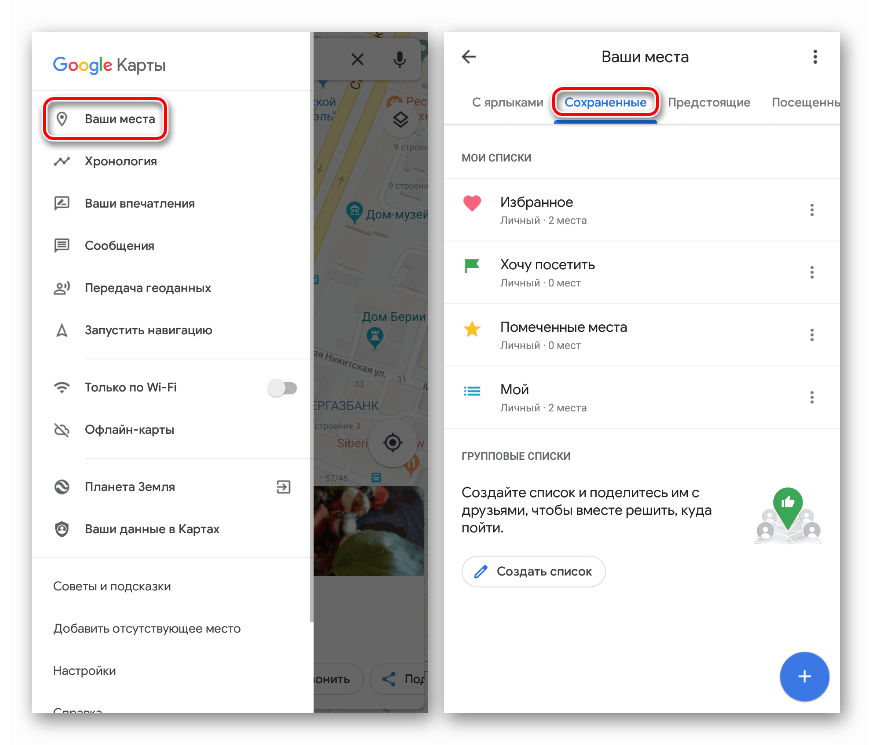Click the Сообщения chat icon
The width and height of the screenshot is (879, 745).
click(62, 246)
